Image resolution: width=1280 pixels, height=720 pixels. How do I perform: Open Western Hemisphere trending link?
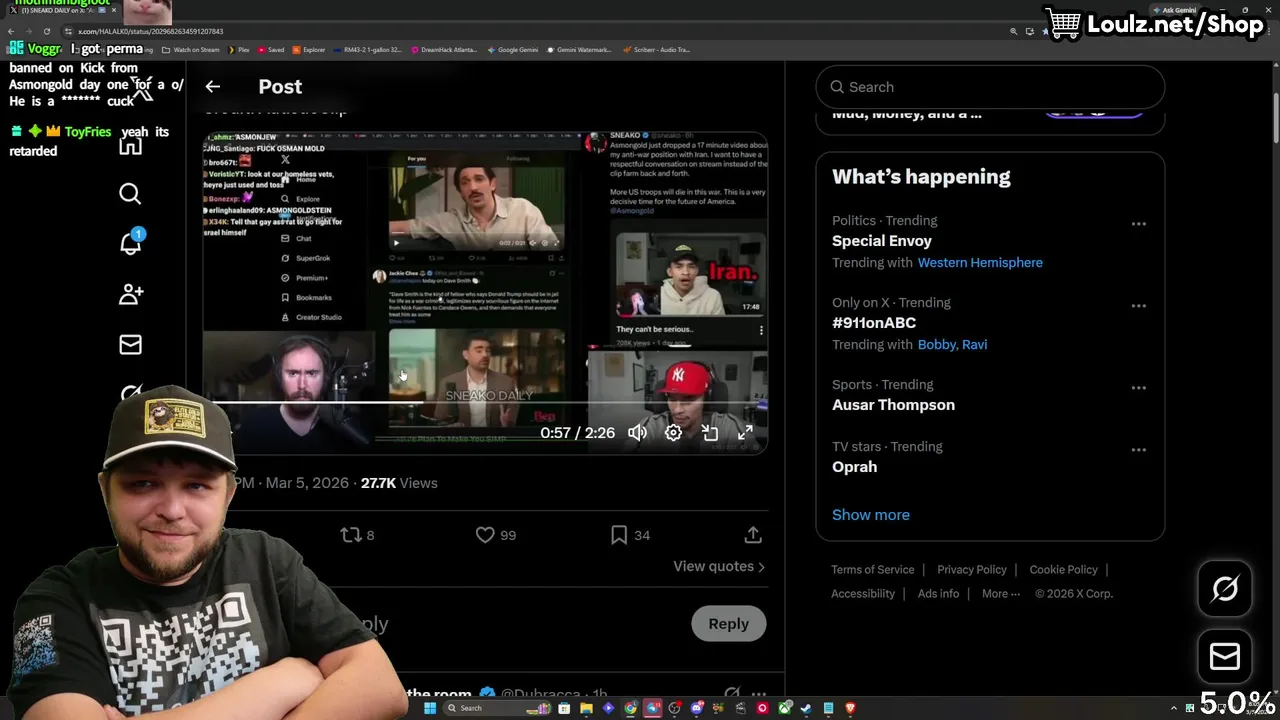(x=980, y=262)
